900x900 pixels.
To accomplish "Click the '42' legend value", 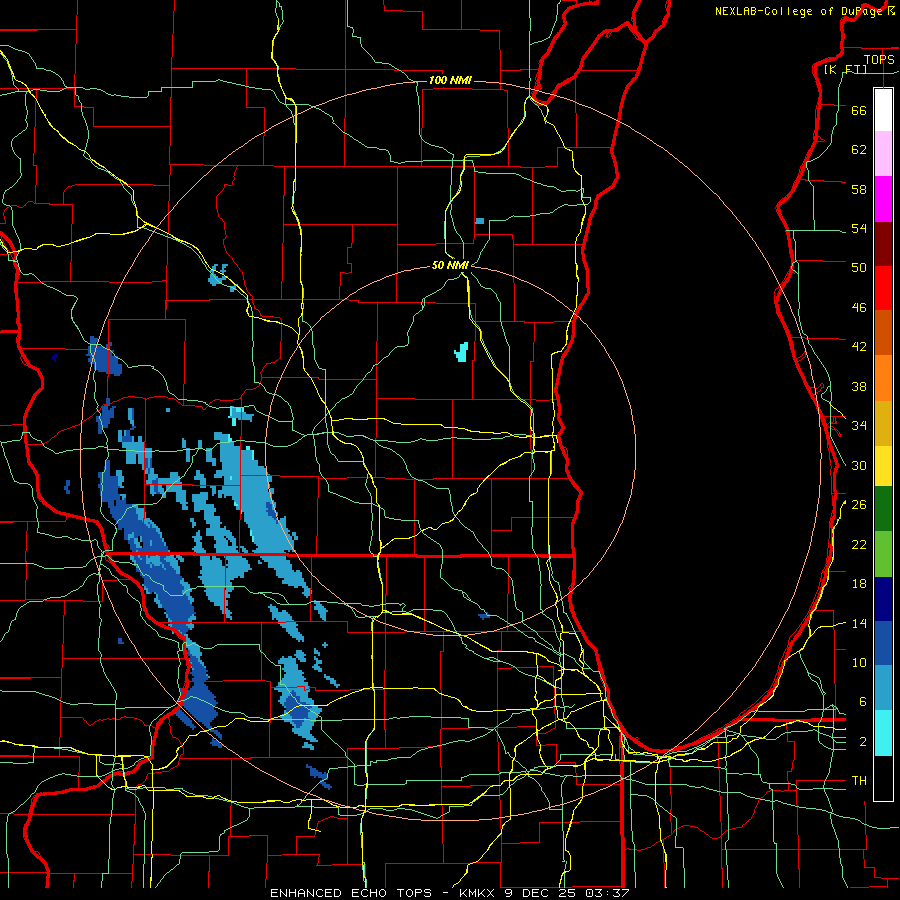I will click(859, 347).
